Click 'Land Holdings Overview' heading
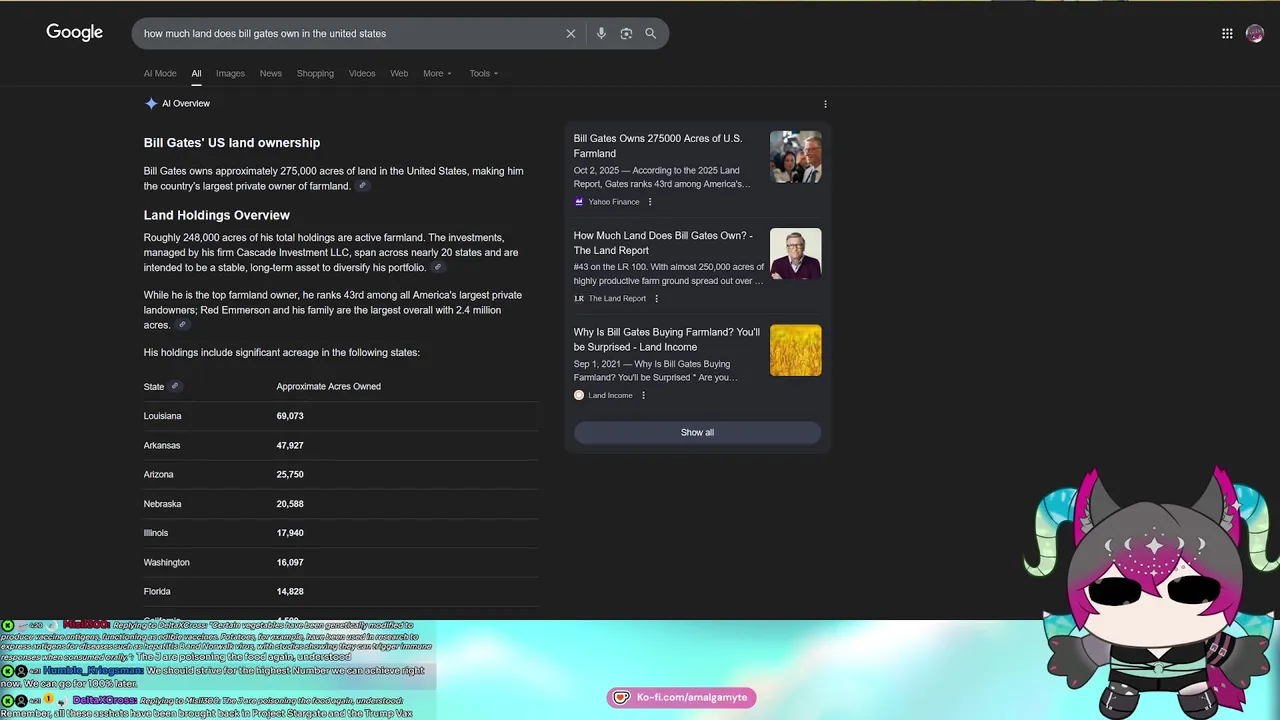The height and width of the screenshot is (720, 1280). [x=217, y=215]
